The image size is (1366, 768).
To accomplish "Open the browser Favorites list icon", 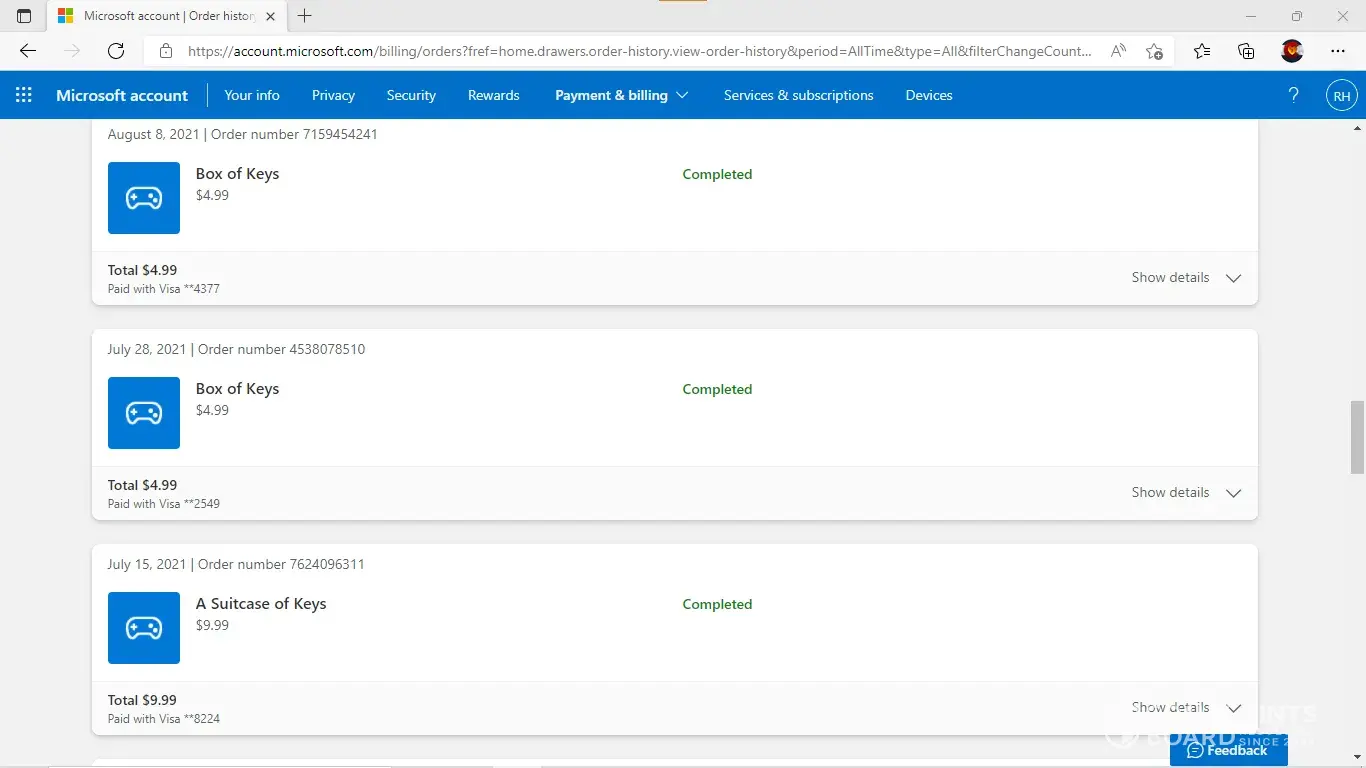I will 1202,51.
